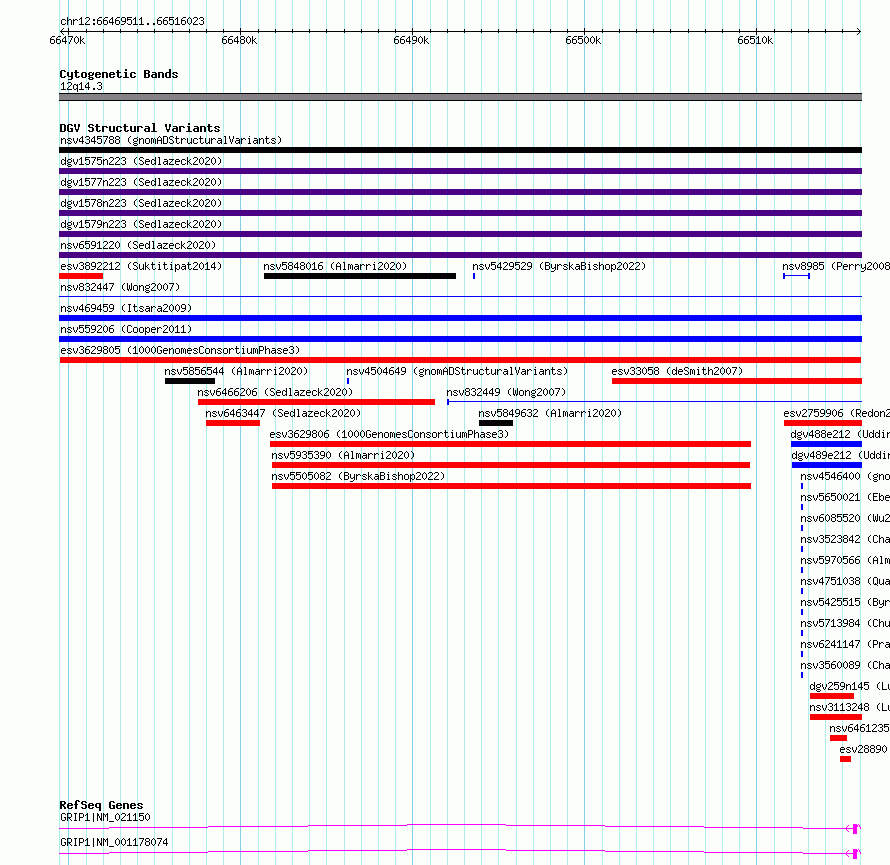Click the nsv559206 (Cooper2011) blue bar
Image resolution: width=890 pixels, height=865 pixels.
tap(460, 339)
